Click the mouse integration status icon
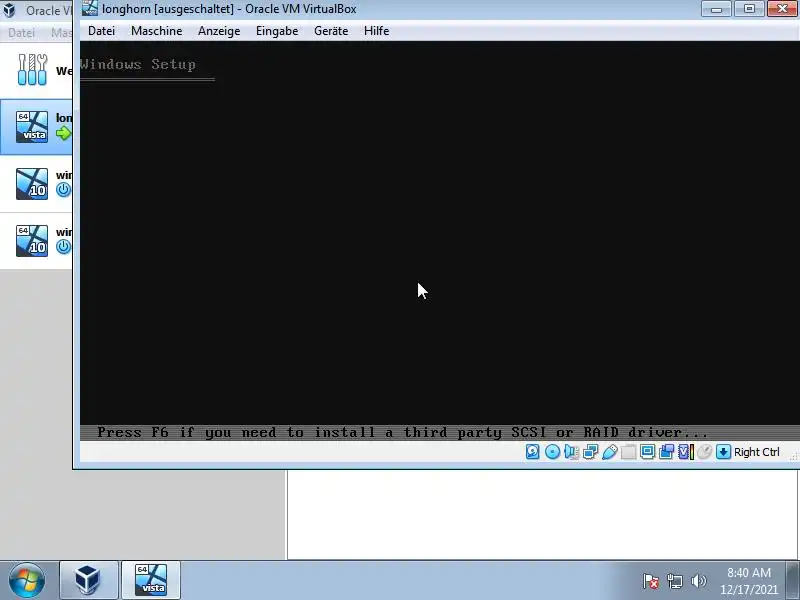 [704, 452]
